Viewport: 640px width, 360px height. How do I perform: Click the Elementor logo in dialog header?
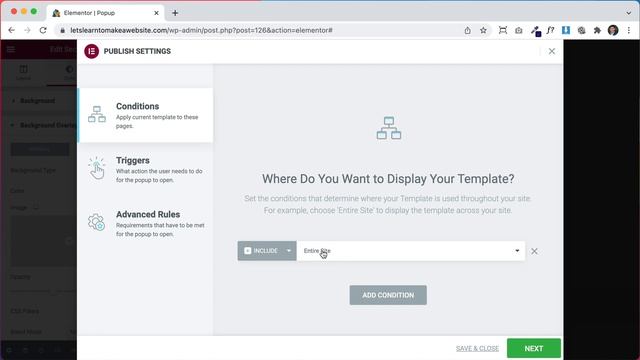pyautogui.click(x=91, y=51)
